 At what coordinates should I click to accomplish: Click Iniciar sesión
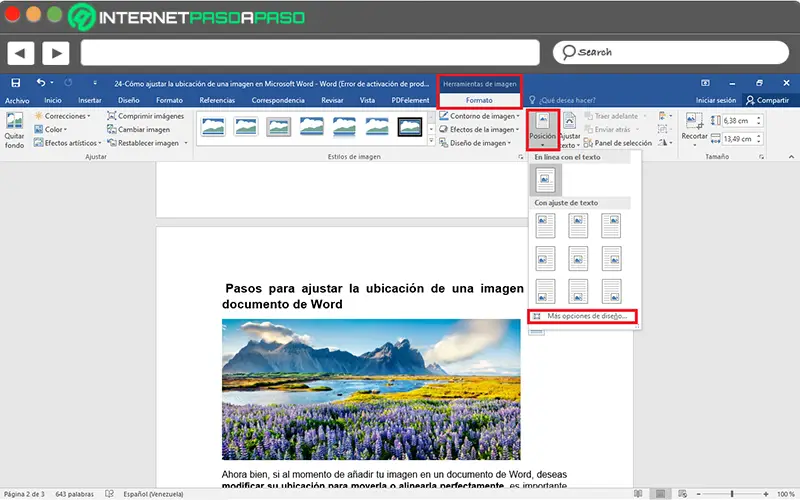716,101
